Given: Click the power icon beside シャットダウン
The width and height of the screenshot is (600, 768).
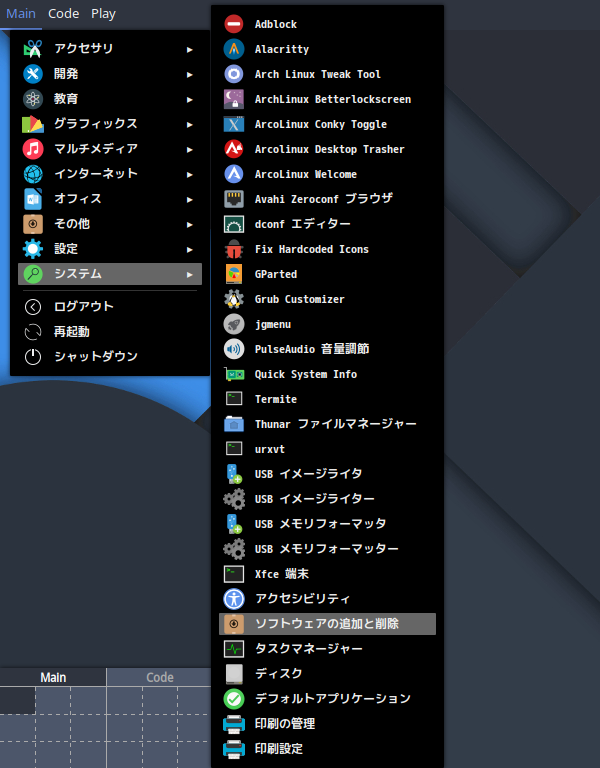Looking at the screenshot, I should [x=33, y=357].
